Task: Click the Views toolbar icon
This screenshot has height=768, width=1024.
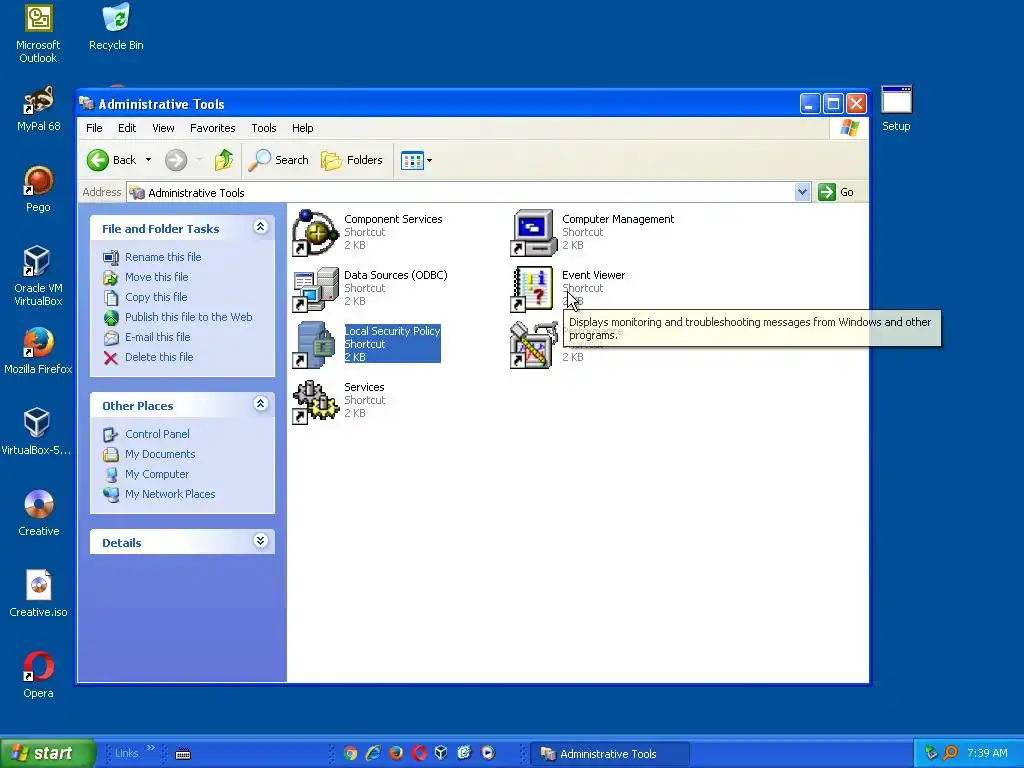Action: click(x=412, y=160)
